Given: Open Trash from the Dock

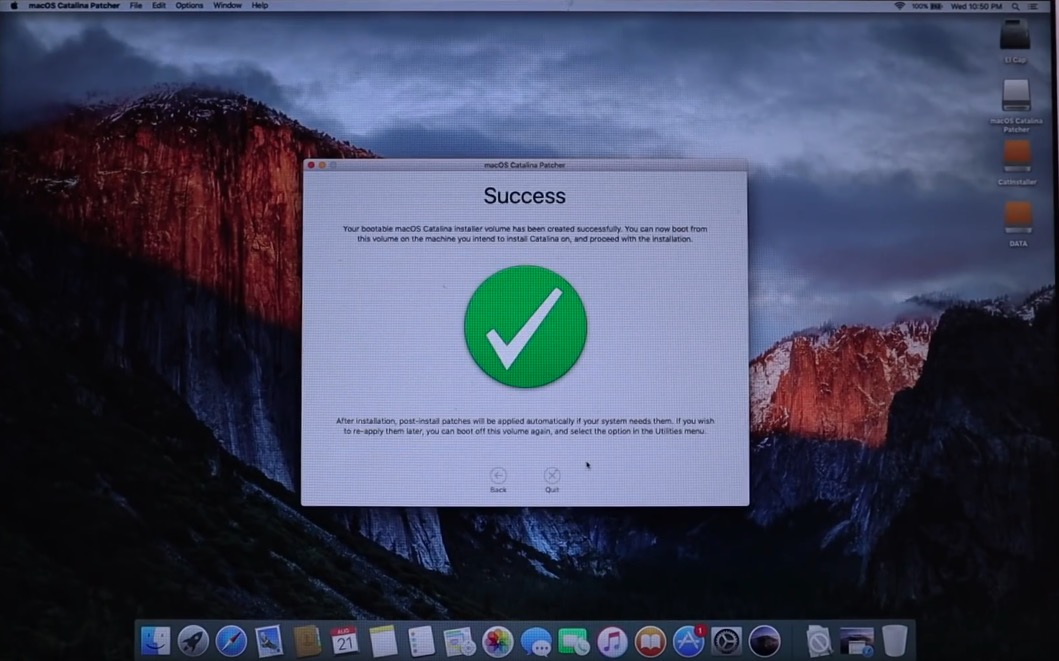Looking at the screenshot, I should [895, 640].
